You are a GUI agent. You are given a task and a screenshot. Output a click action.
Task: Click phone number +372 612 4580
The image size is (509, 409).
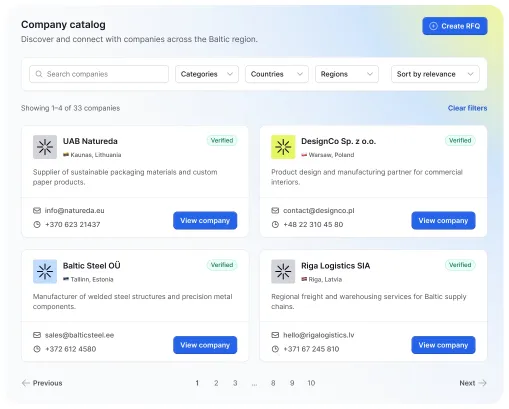pyautogui.click(x=70, y=349)
